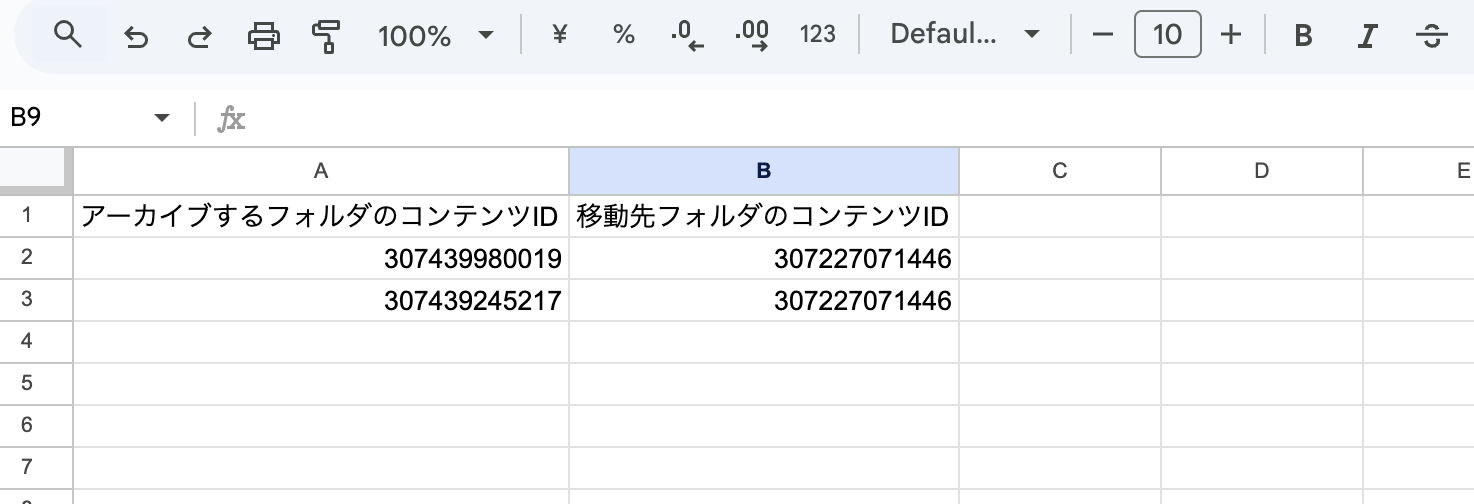
Task: Open the search menus magnifier
Action: tap(67, 35)
